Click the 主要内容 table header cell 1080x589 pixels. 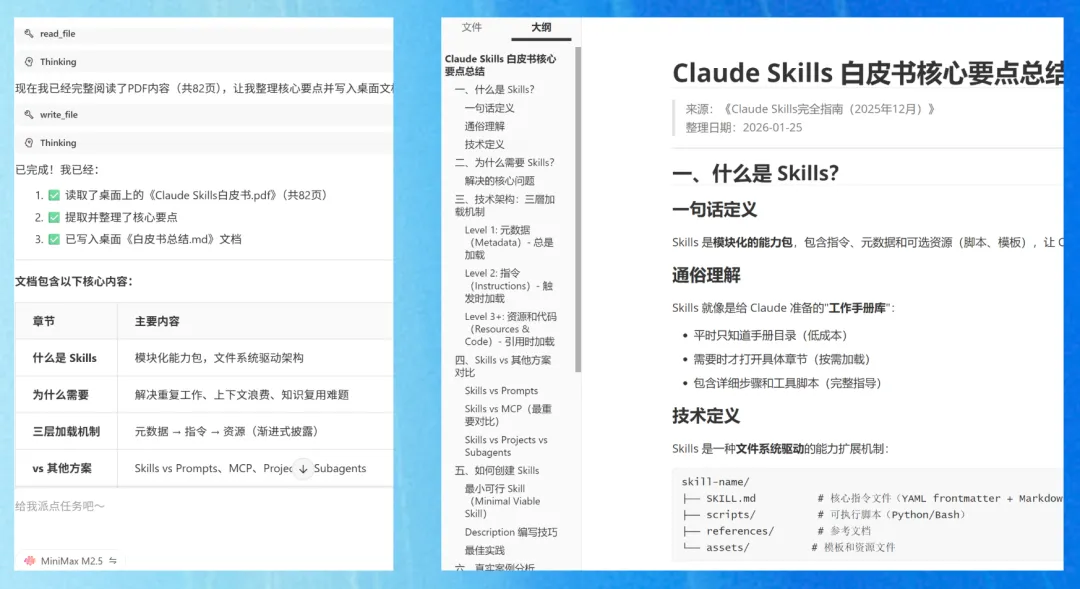pyautogui.click(x=256, y=321)
